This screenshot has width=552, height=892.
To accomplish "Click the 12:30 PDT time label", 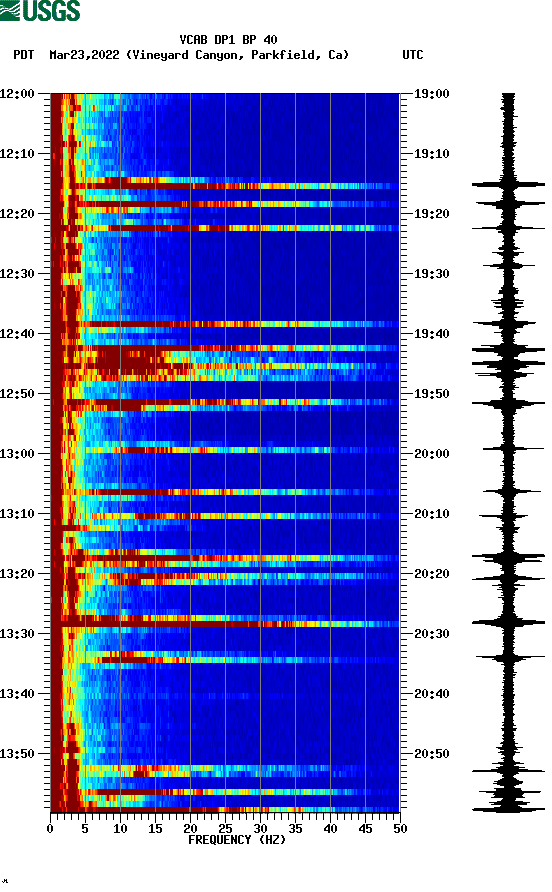I will [17, 274].
